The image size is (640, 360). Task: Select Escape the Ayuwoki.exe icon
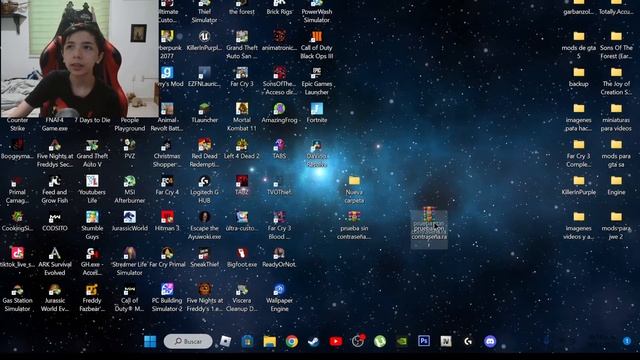pyautogui.click(x=204, y=225)
